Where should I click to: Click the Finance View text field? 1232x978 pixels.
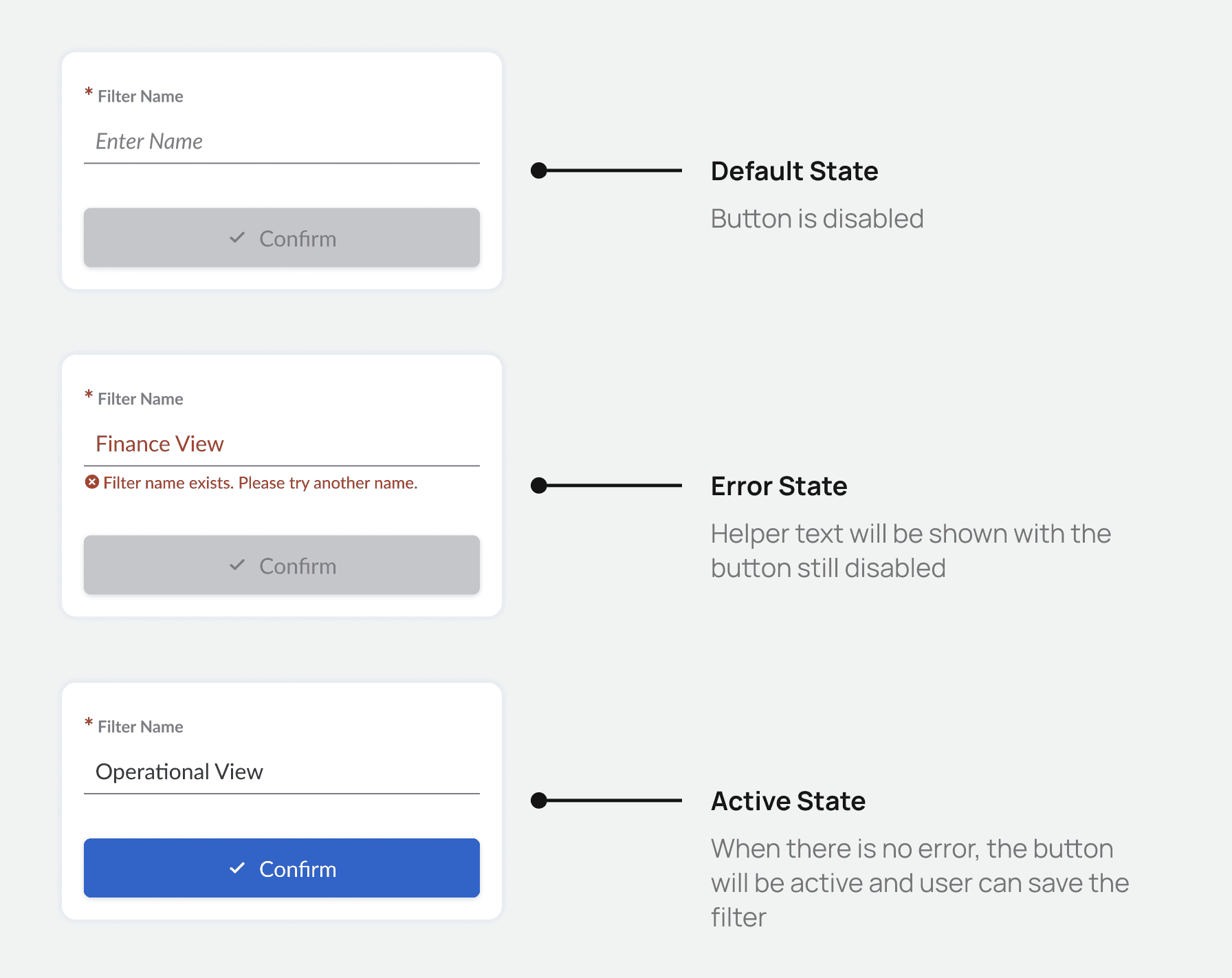point(282,444)
